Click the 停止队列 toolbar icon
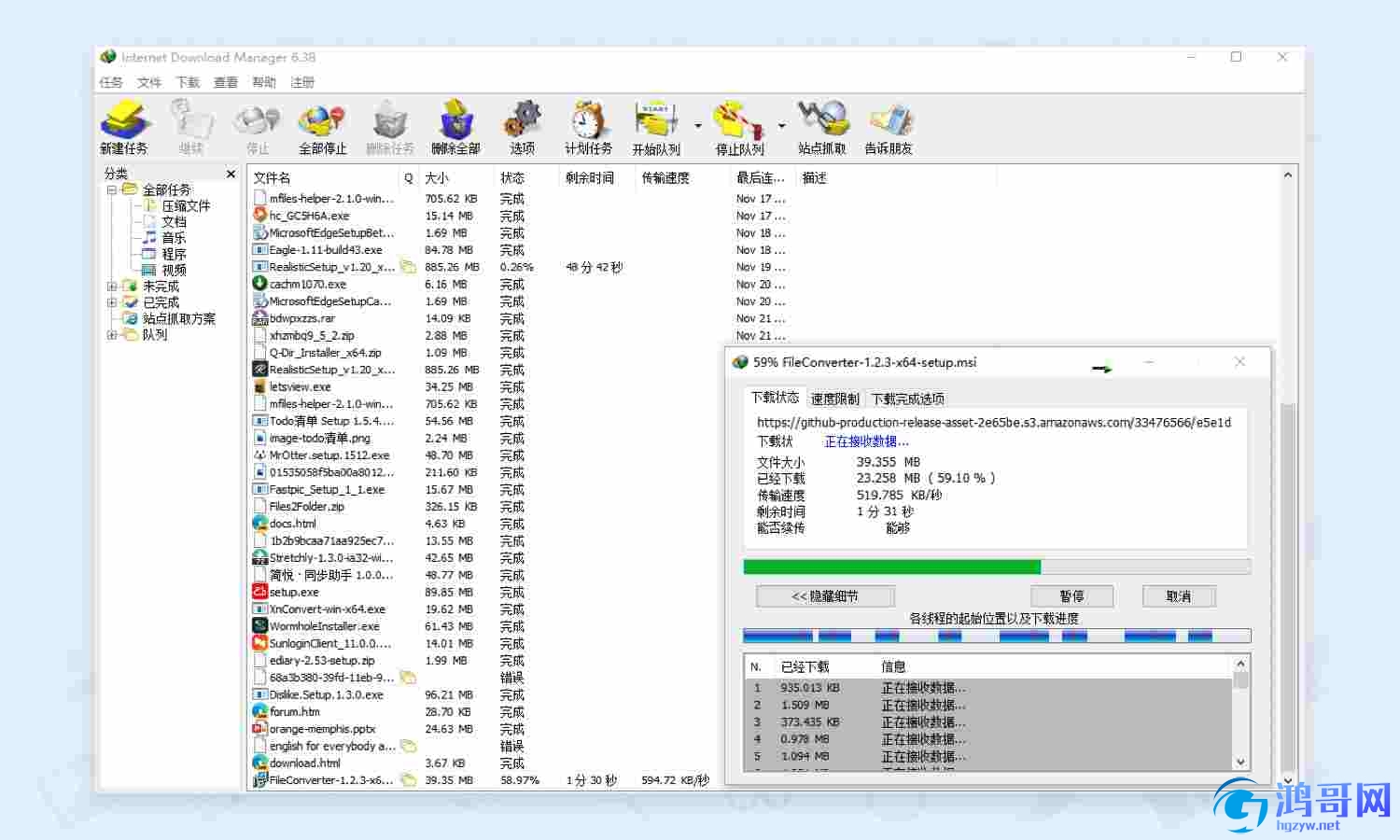The image size is (1400, 840). pyautogui.click(x=739, y=128)
